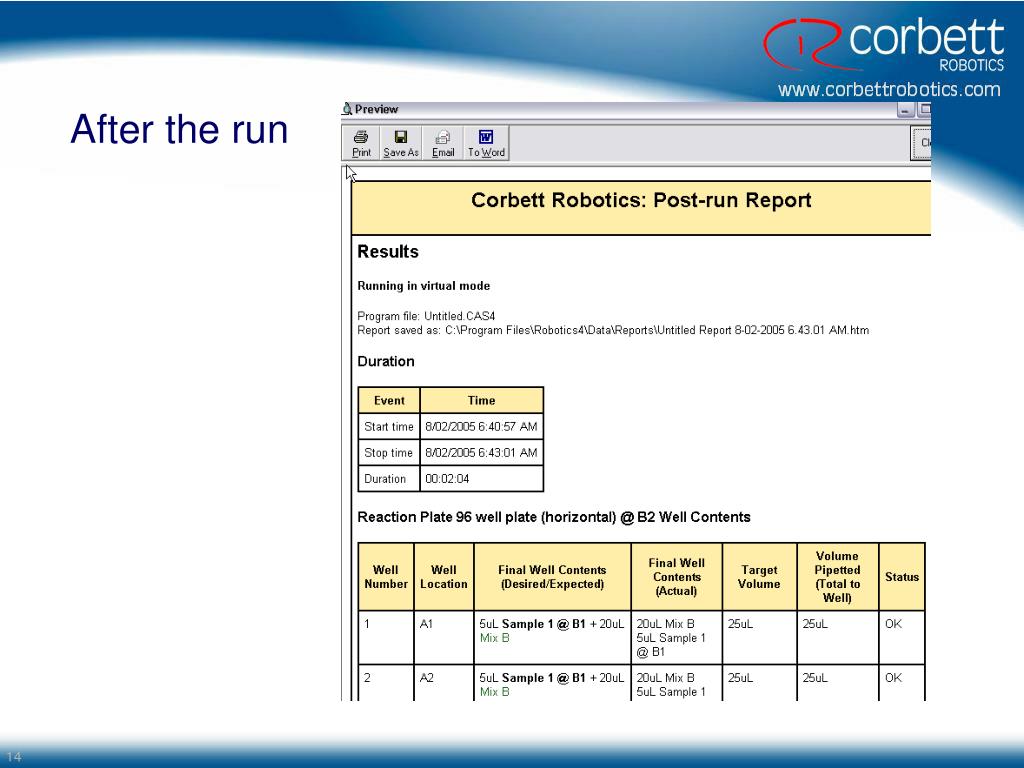Click Reaction Plate 96 well plate heading
This screenshot has width=1024, height=768.
pos(553,517)
